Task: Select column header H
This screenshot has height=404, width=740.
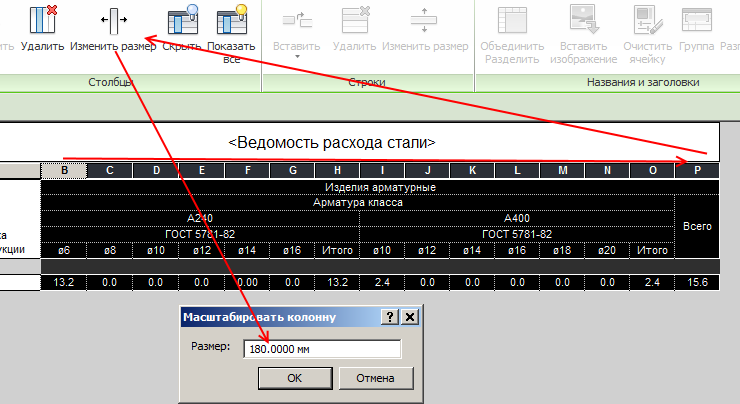Action: pos(337,170)
